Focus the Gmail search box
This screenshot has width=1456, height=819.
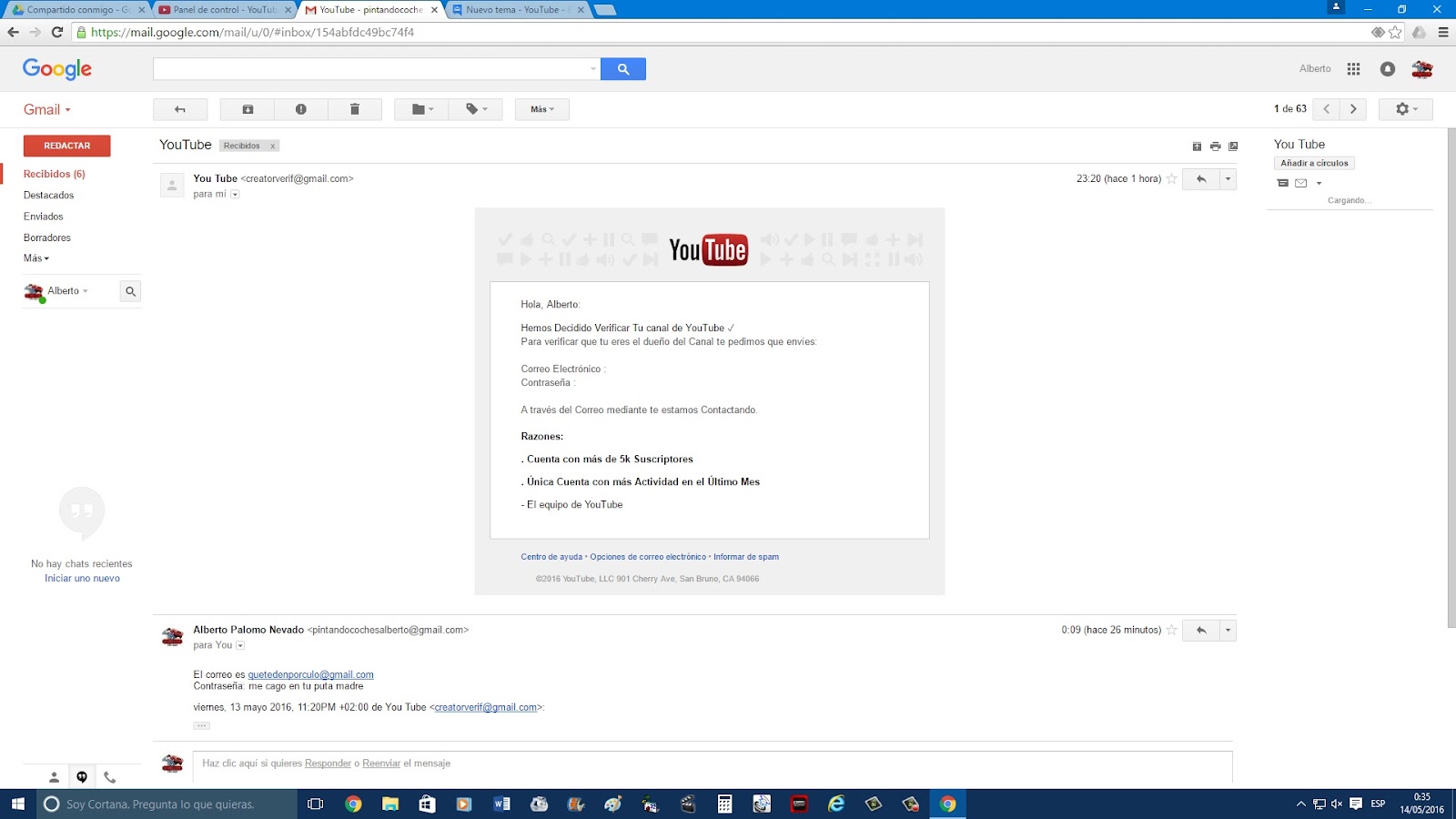click(371, 69)
